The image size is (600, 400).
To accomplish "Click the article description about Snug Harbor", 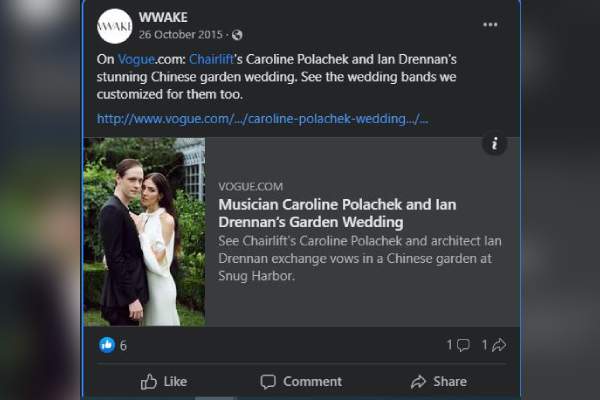I will (358, 257).
